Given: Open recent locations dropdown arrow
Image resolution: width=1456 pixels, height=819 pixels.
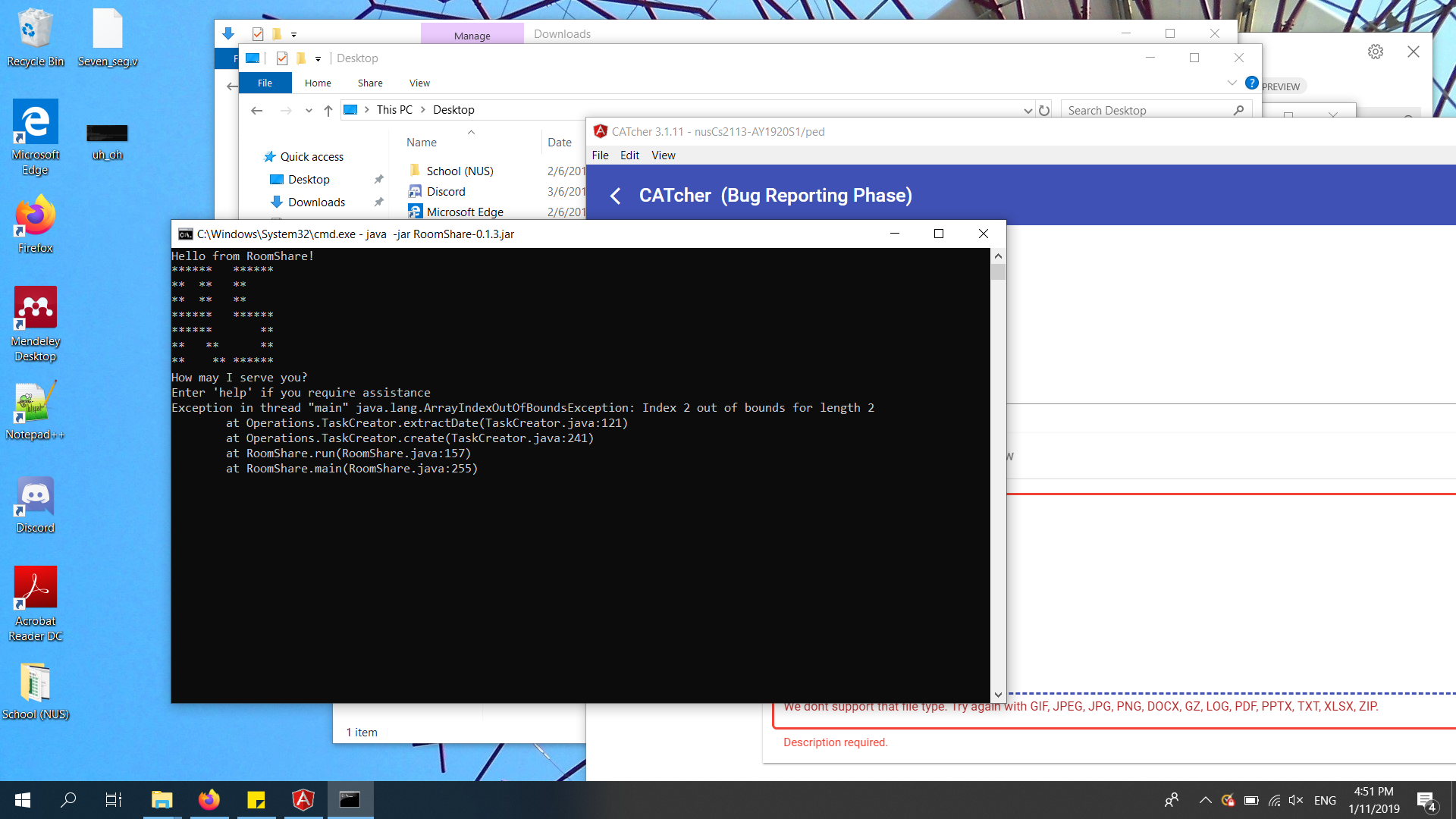Looking at the screenshot, I should 309,111.
